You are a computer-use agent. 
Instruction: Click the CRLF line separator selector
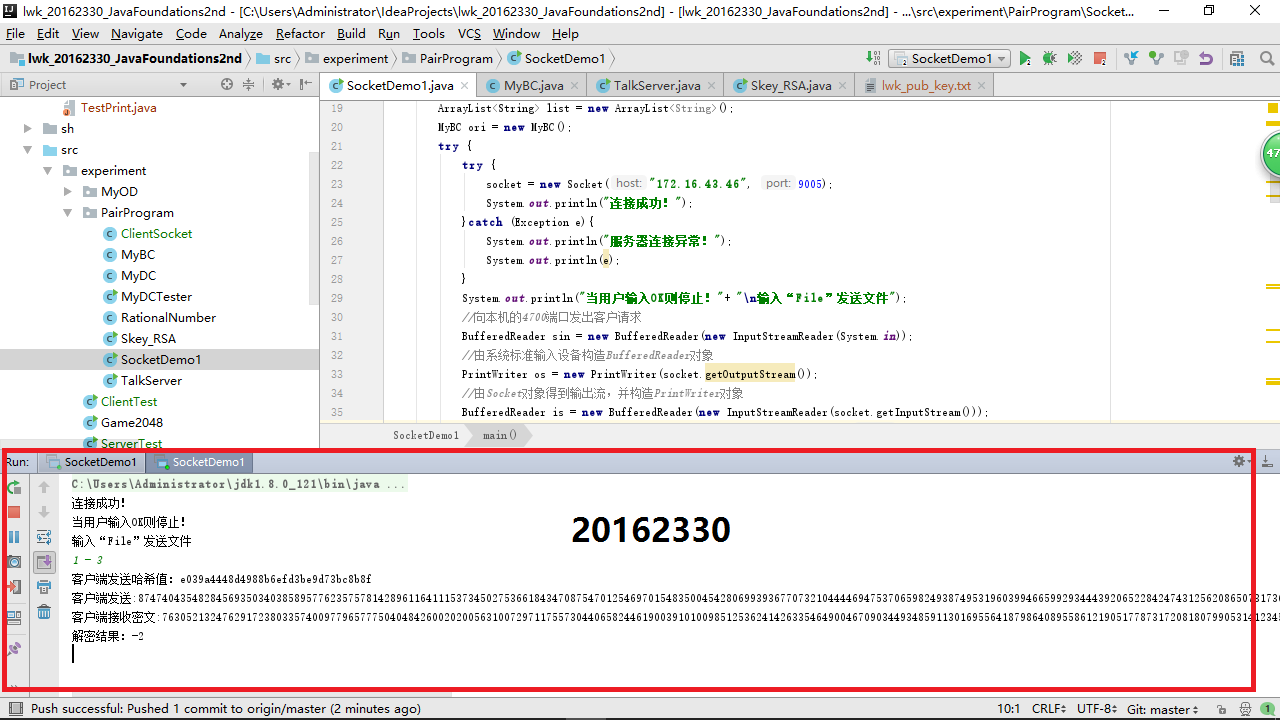point(1049,709)
